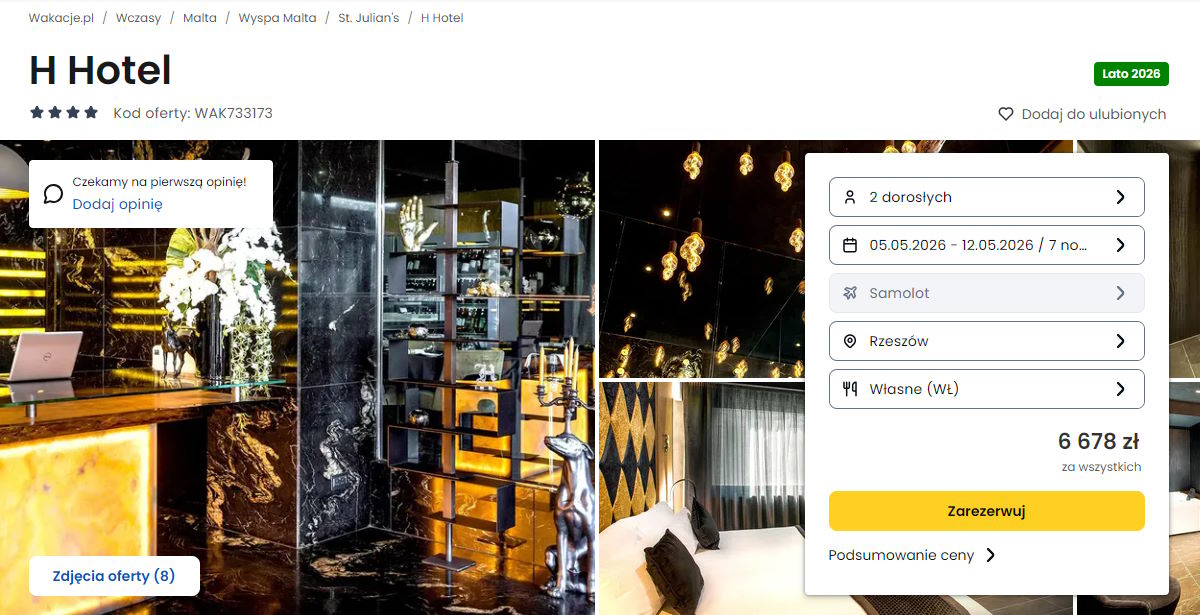Open the bedroom photo thumbnail
The image size is (1200, 615).
700,498
